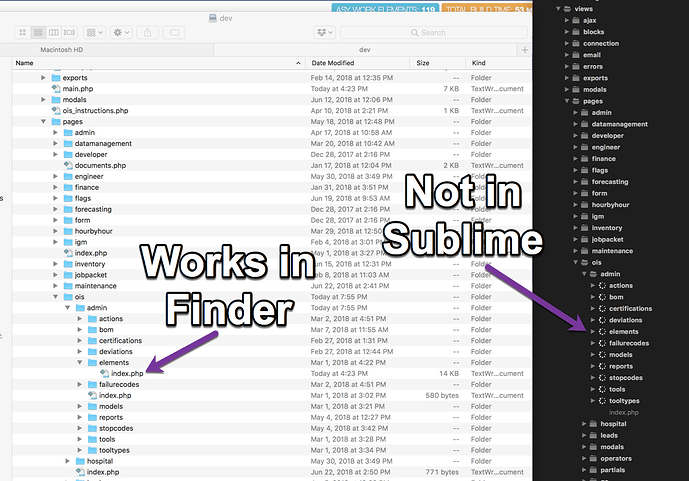Select the loading deviations folder in Sublime
The width and height of the screenshot is (689, 481).
(x=626, y=320)
